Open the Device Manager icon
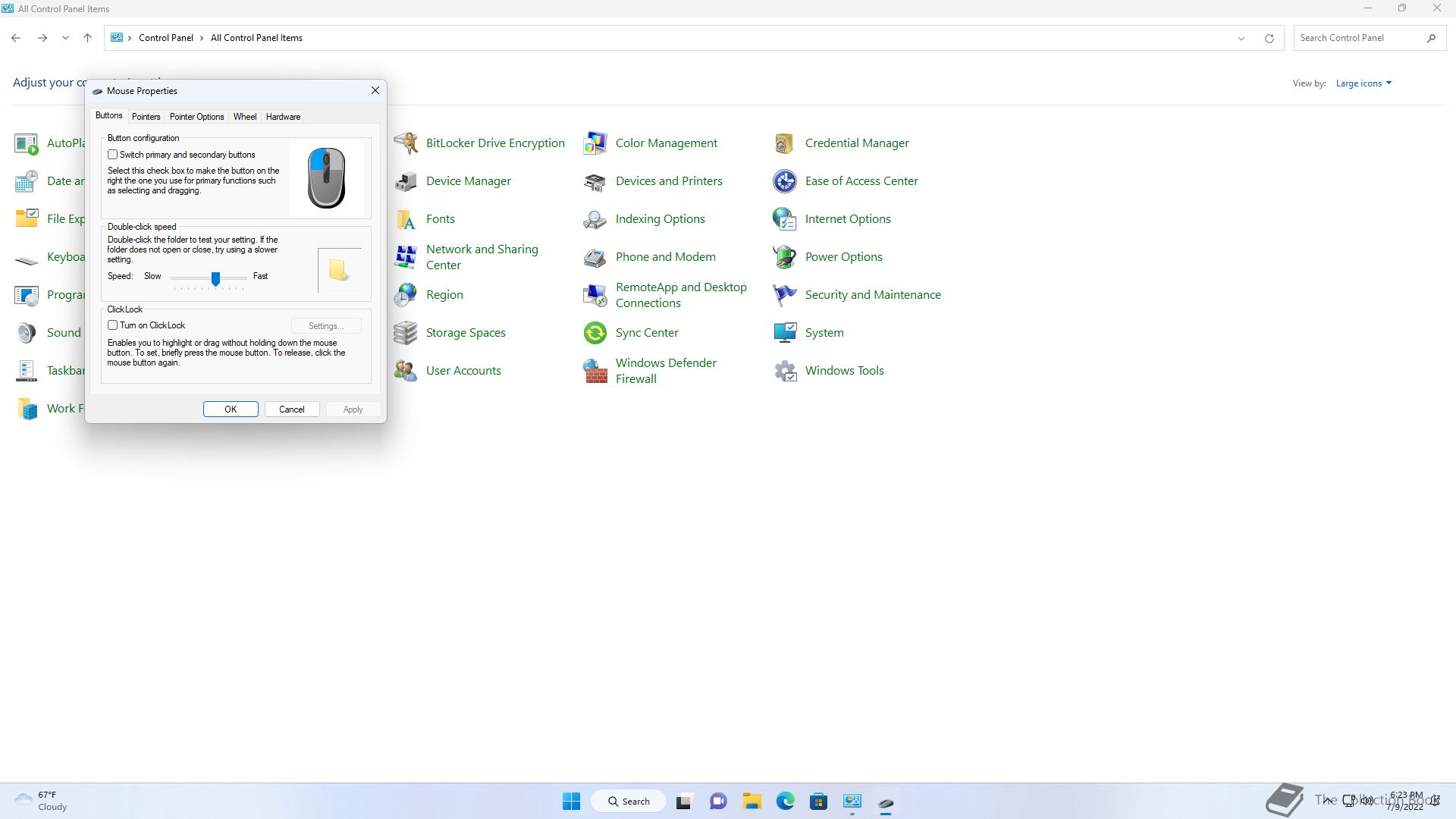 pos(406,180)
